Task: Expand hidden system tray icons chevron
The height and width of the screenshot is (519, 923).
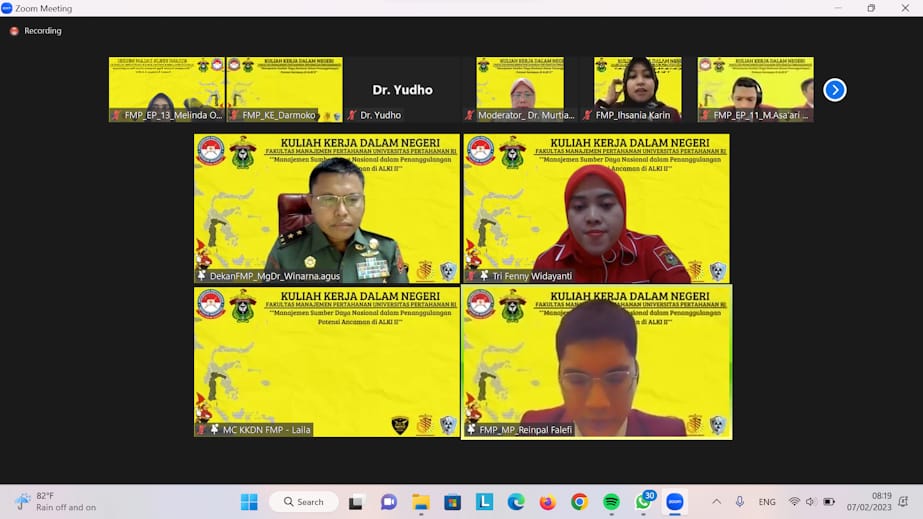Action: tap(716, 502)
